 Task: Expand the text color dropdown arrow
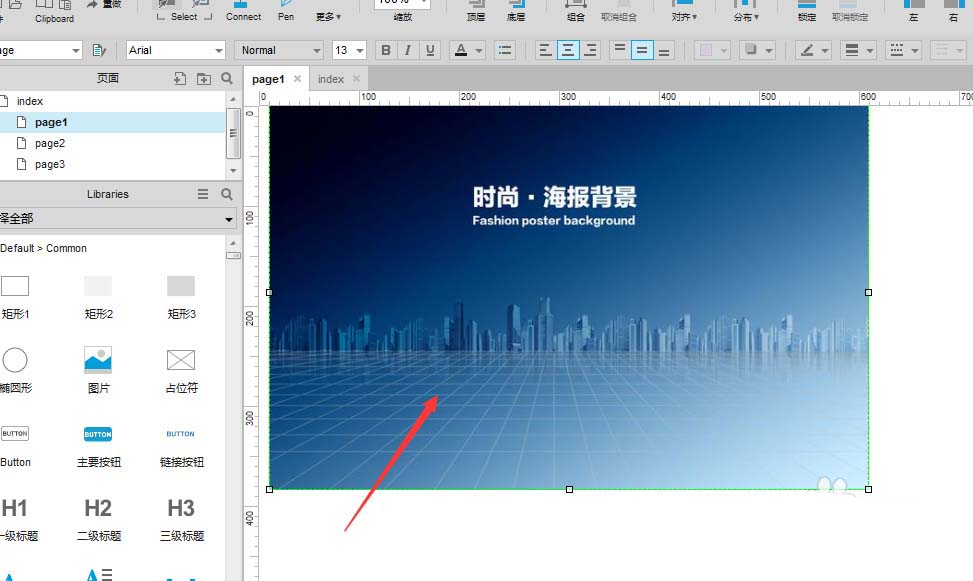(x=479, y=50)
